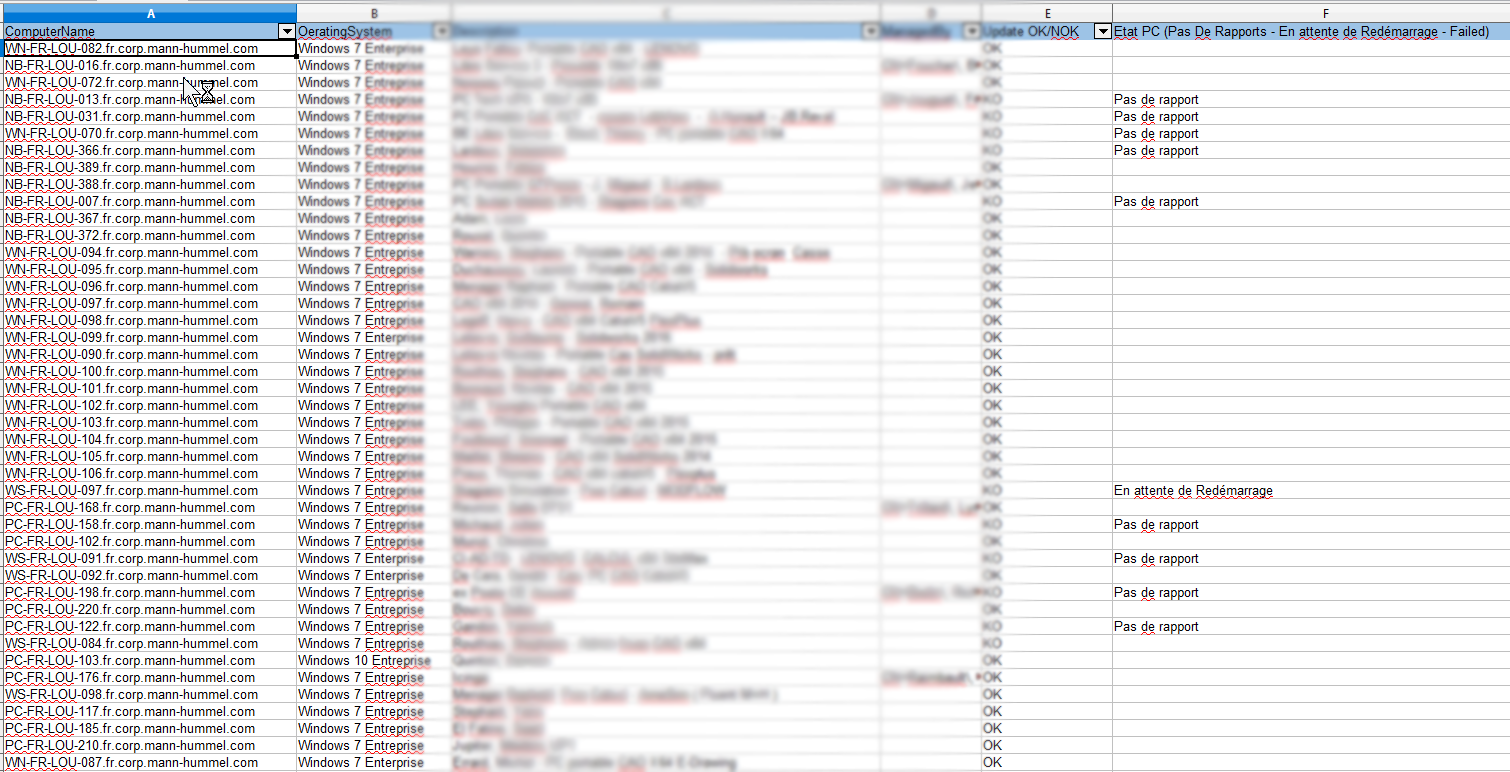Viewport: 1510px width, 772px height.
Task: Click the KO status for WS-FR-LOU-091 row
Action: pyautogui.click(x=992, y=559)
